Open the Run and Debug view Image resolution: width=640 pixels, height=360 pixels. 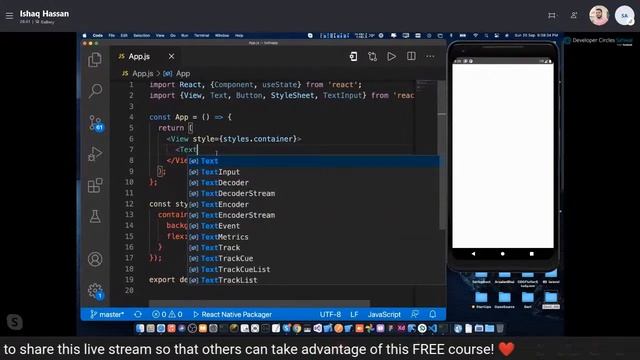tap(95, 154)
